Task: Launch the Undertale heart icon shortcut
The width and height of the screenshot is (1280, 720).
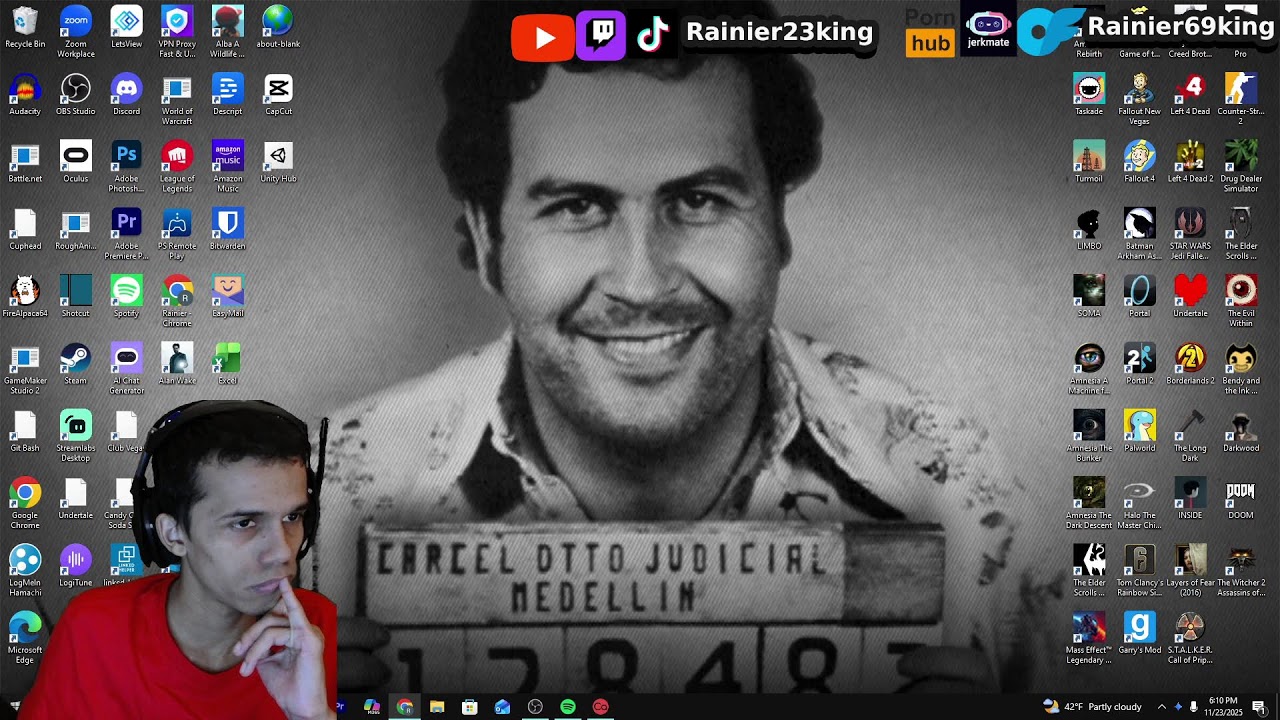Action: (1190, 296)
